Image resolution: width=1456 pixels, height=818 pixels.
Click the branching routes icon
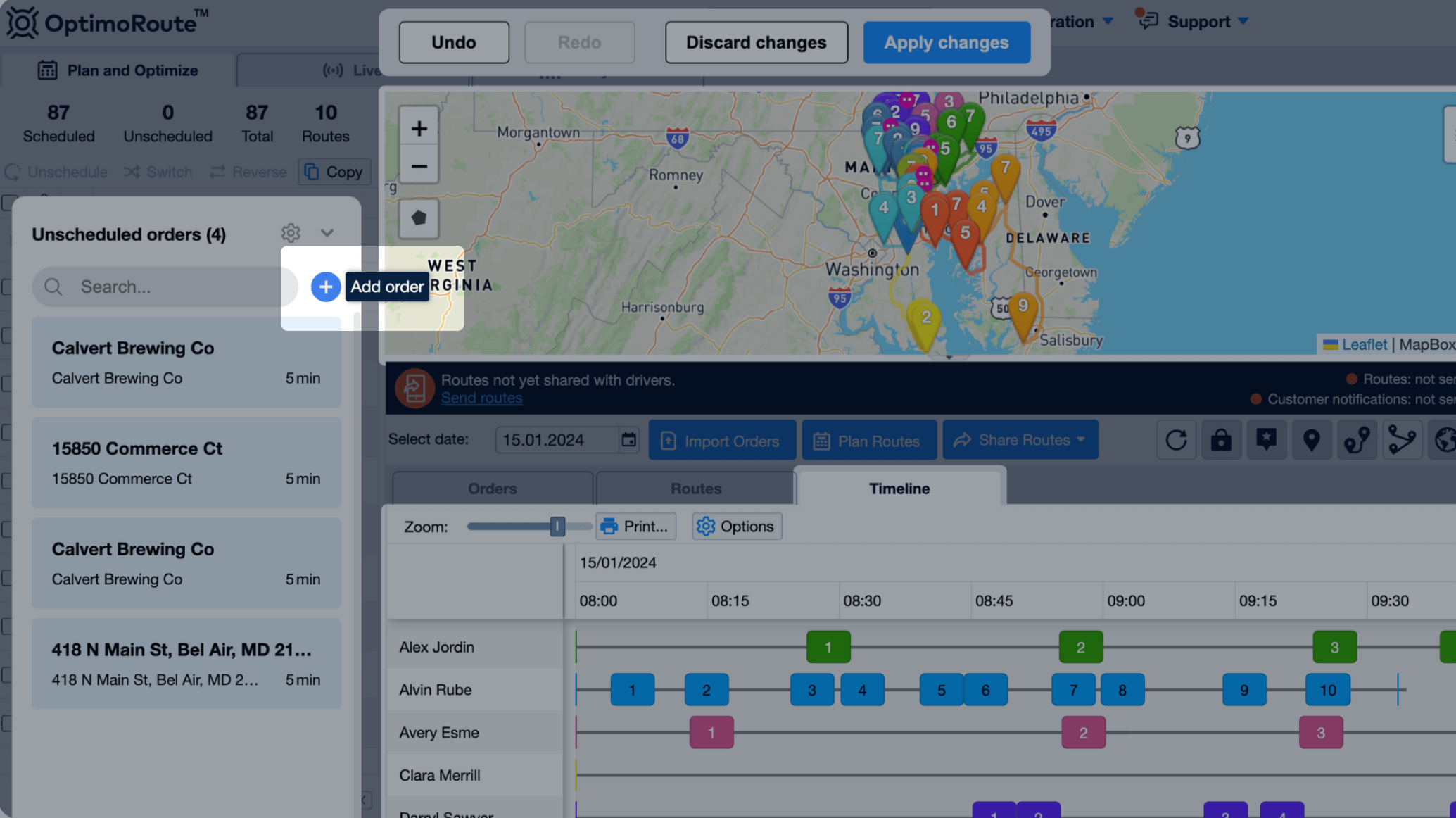[x=1402, y=439]
